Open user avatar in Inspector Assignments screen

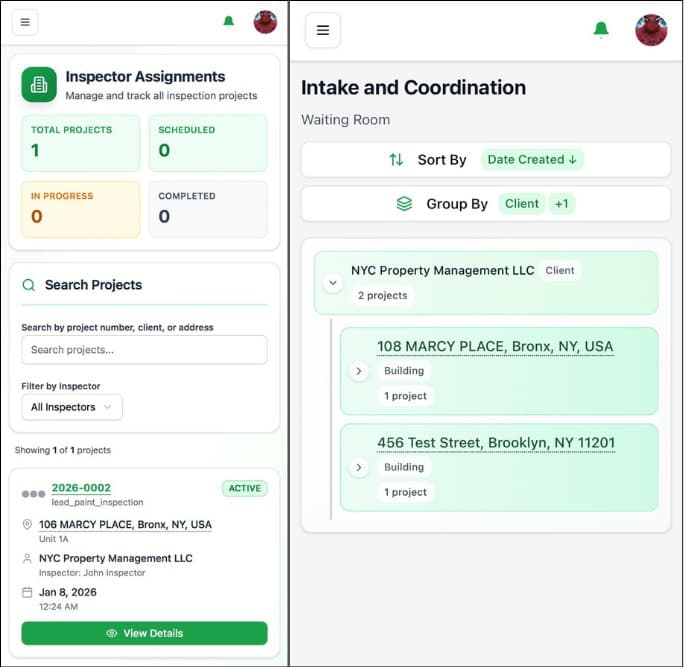pyautogui.click(x=265, y=22)
